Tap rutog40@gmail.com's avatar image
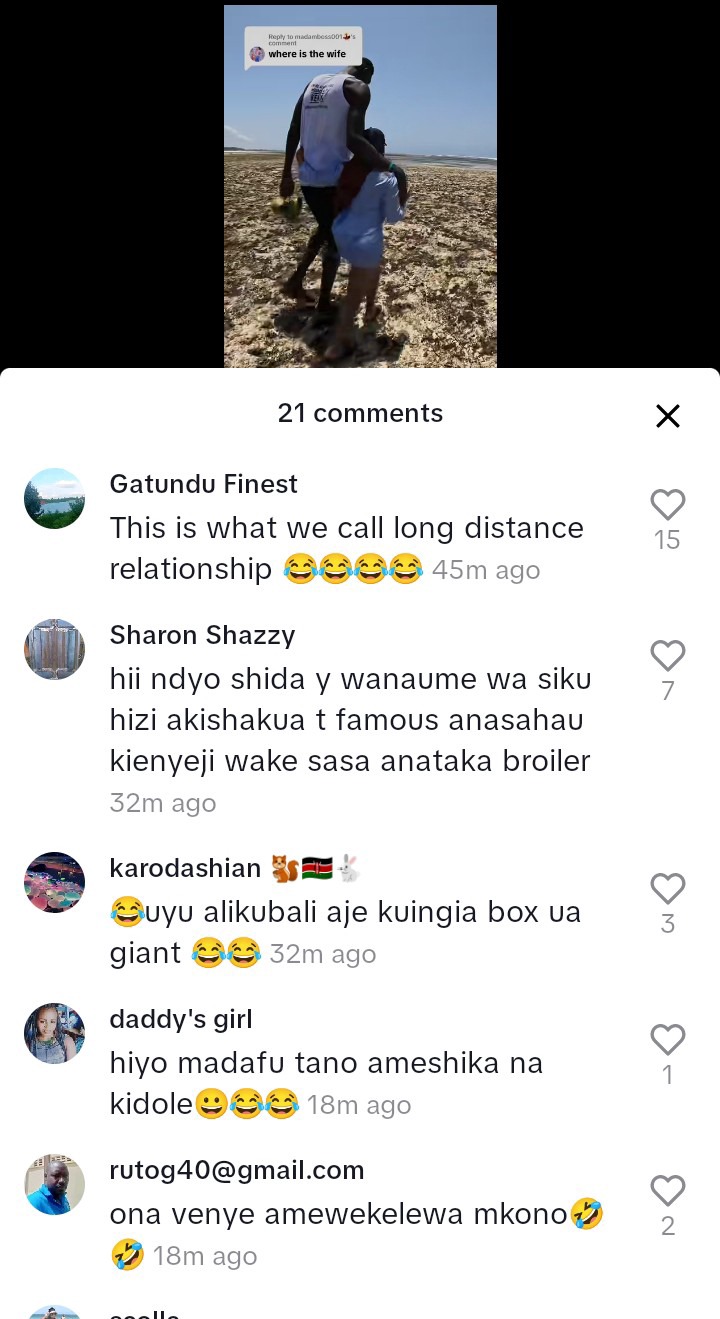720x1319 pixels. tap(54, 1184)
